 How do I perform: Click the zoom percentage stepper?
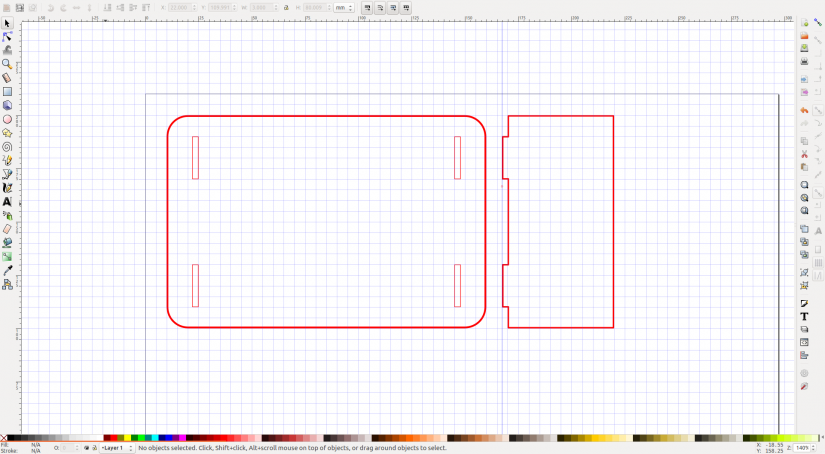pos(814,448)
